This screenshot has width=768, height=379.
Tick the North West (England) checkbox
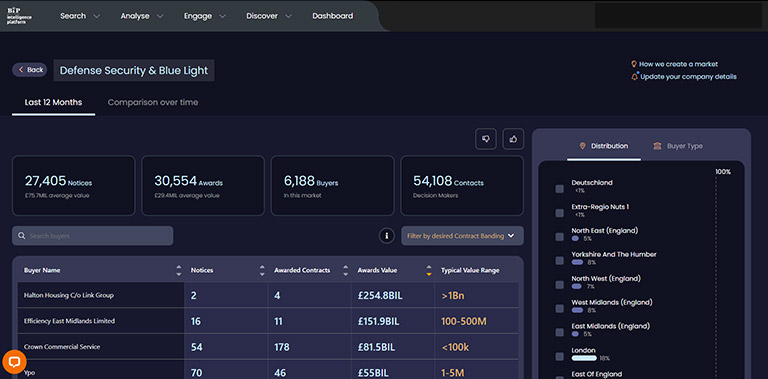pos(559,285)
